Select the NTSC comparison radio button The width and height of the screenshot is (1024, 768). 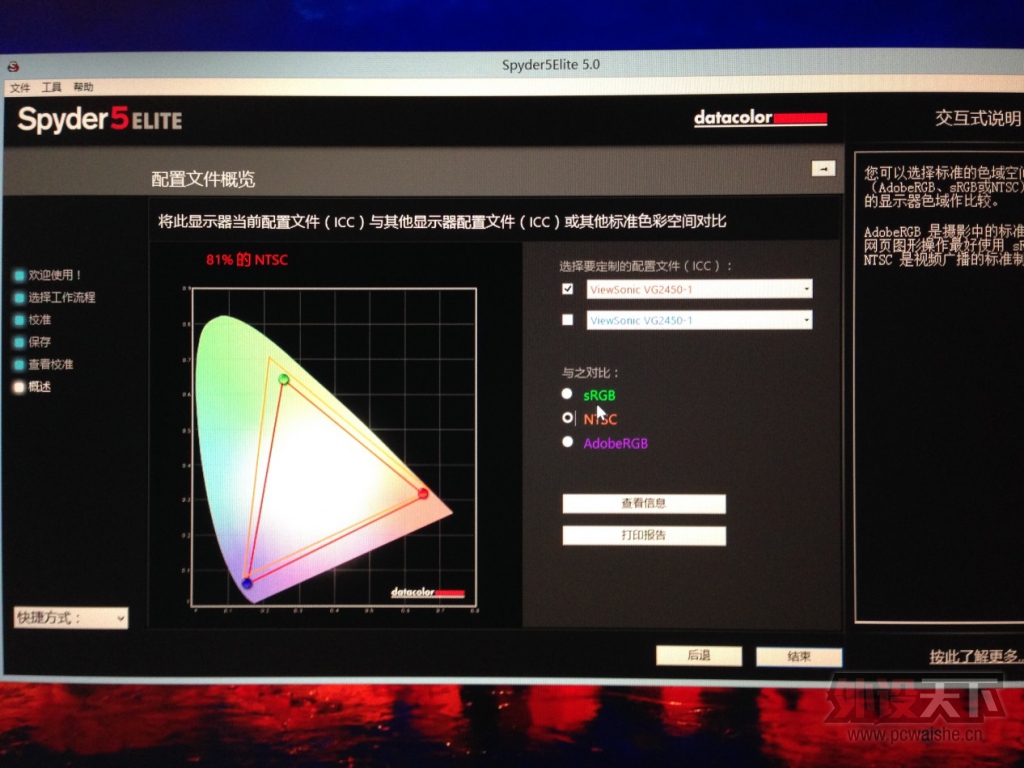pyautogui.click(x=567, y=418)
